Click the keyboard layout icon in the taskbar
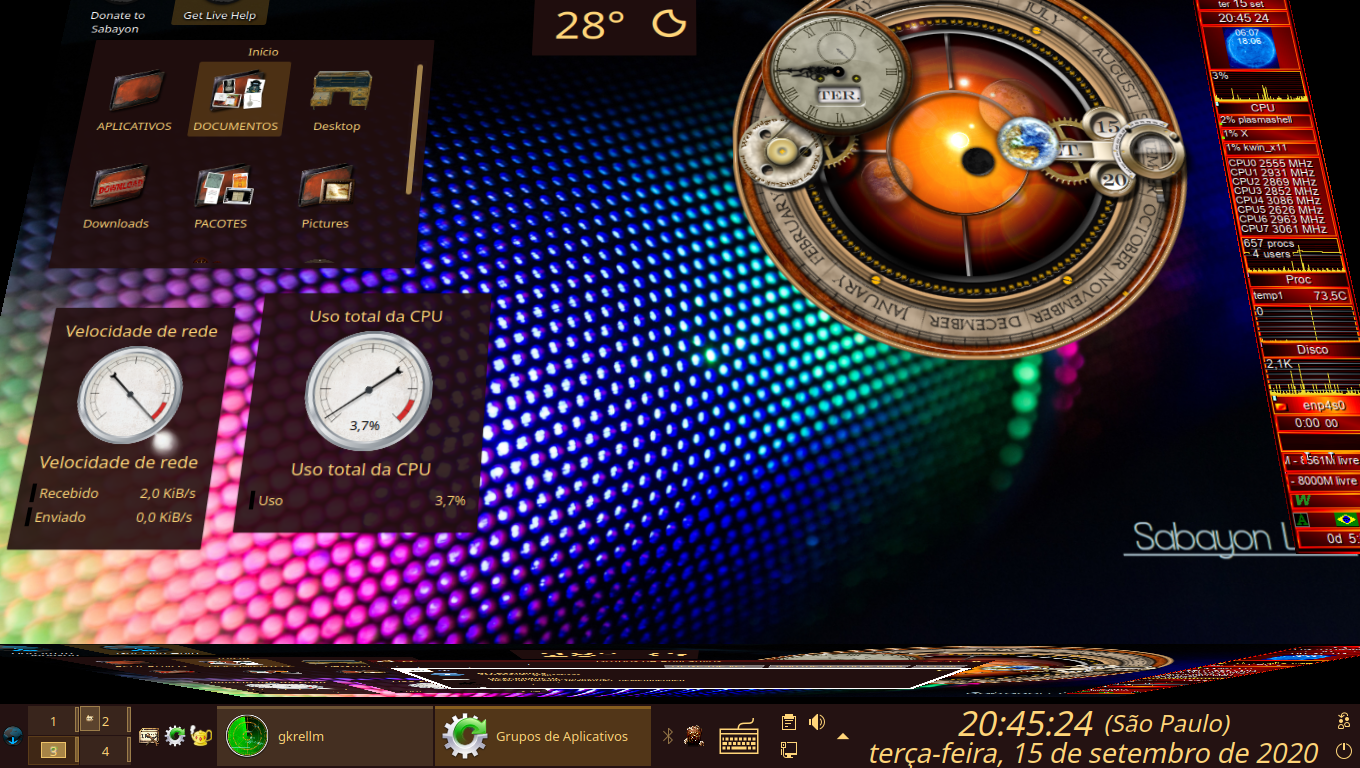Image resolution: width=1360 pixels, height=768 pixels. tap(738, 740)
